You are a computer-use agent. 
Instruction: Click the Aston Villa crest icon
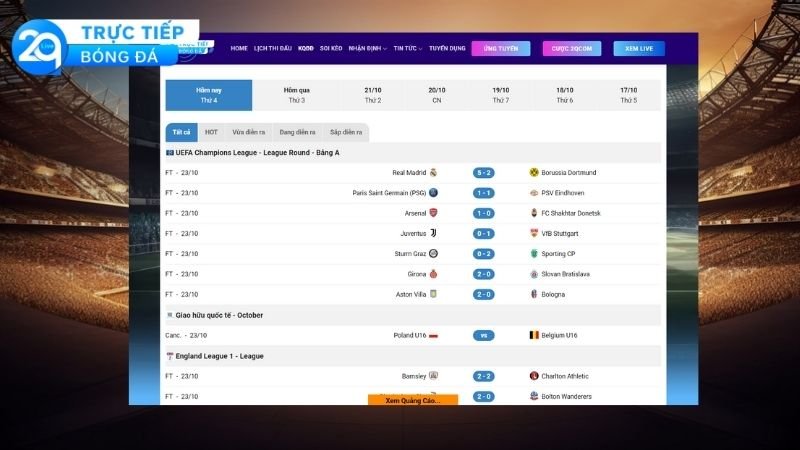coord(433,294)
